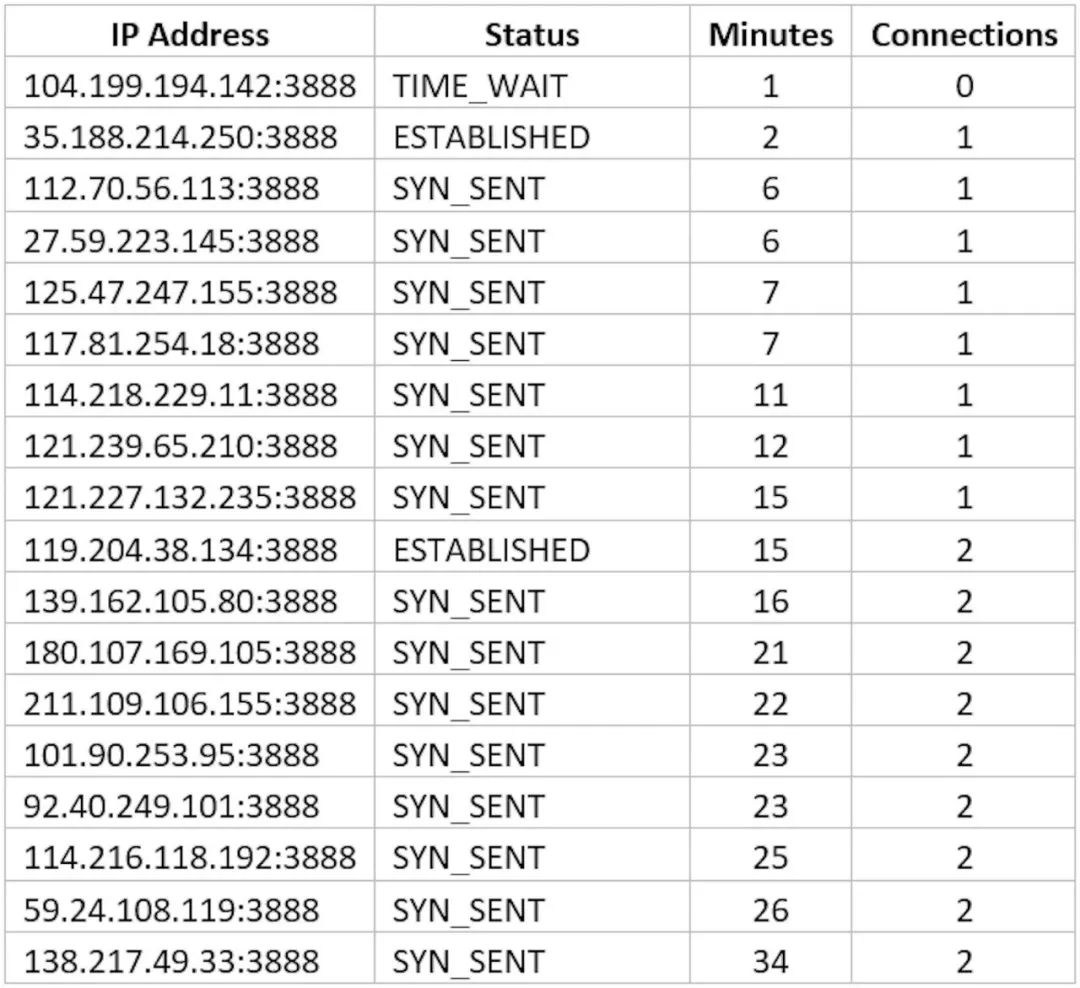Screen dimensions: 1080x988
Task: Select the cell 121.227.132.235:3888
Action: (190, 497)
